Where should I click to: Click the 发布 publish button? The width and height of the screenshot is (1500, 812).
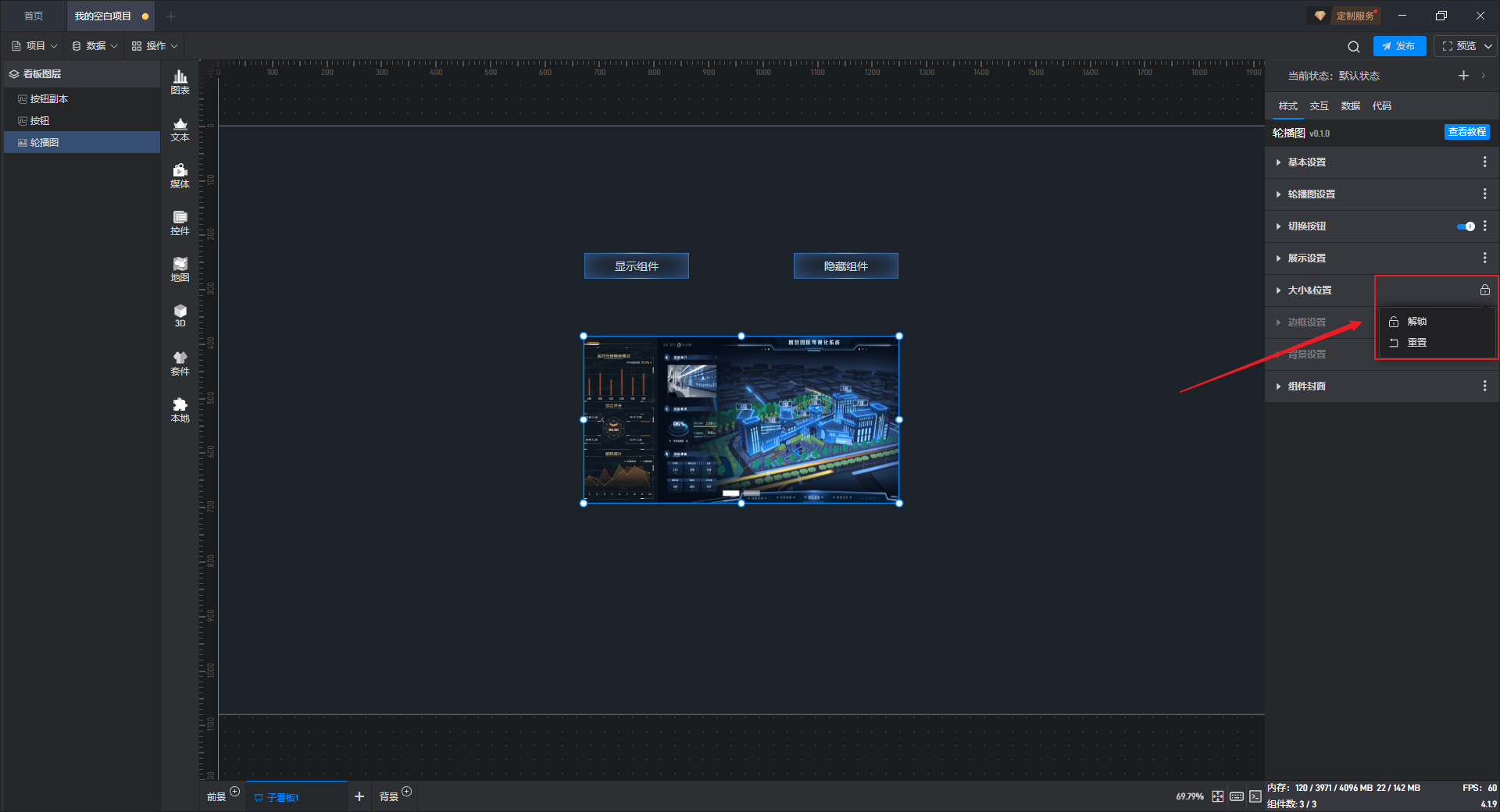1398,46
